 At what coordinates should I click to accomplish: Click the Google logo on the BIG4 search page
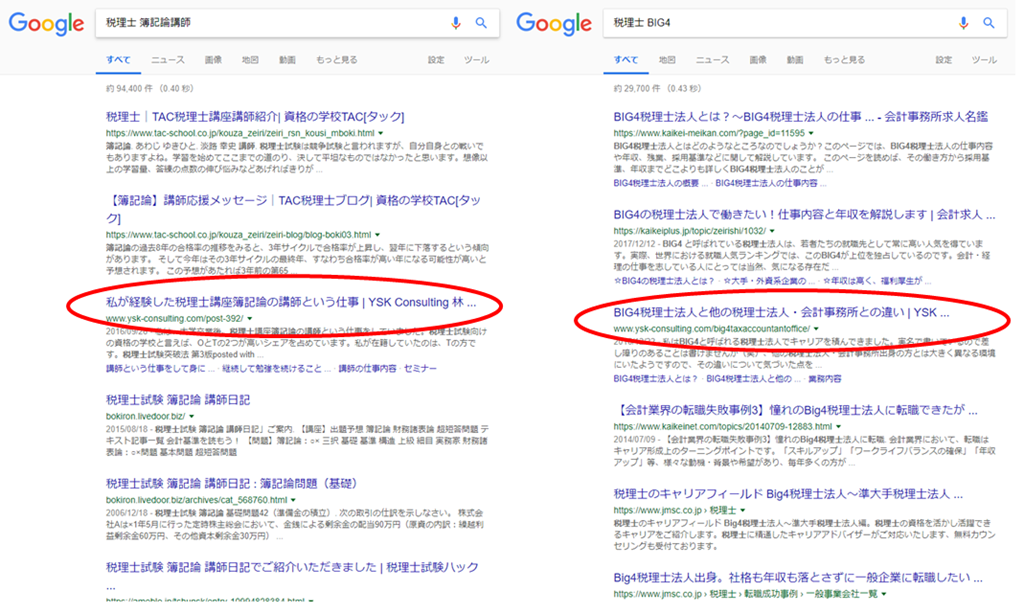click(x=554, y=24)
